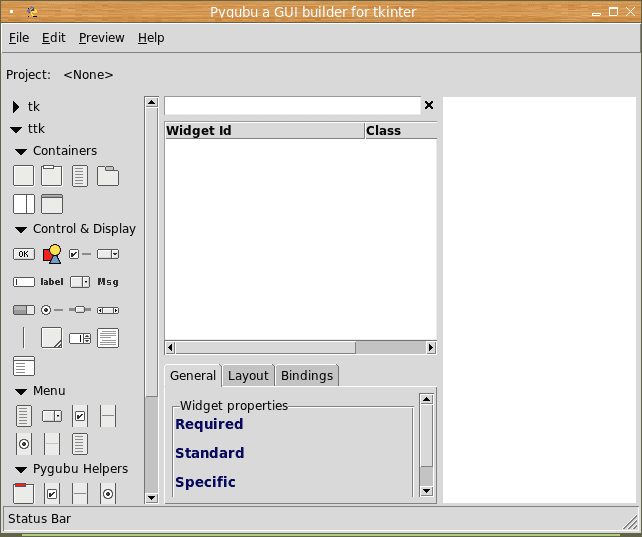Select the Treeview widget icon
Screen dimensions: 642x537
(x=23, y=366)
